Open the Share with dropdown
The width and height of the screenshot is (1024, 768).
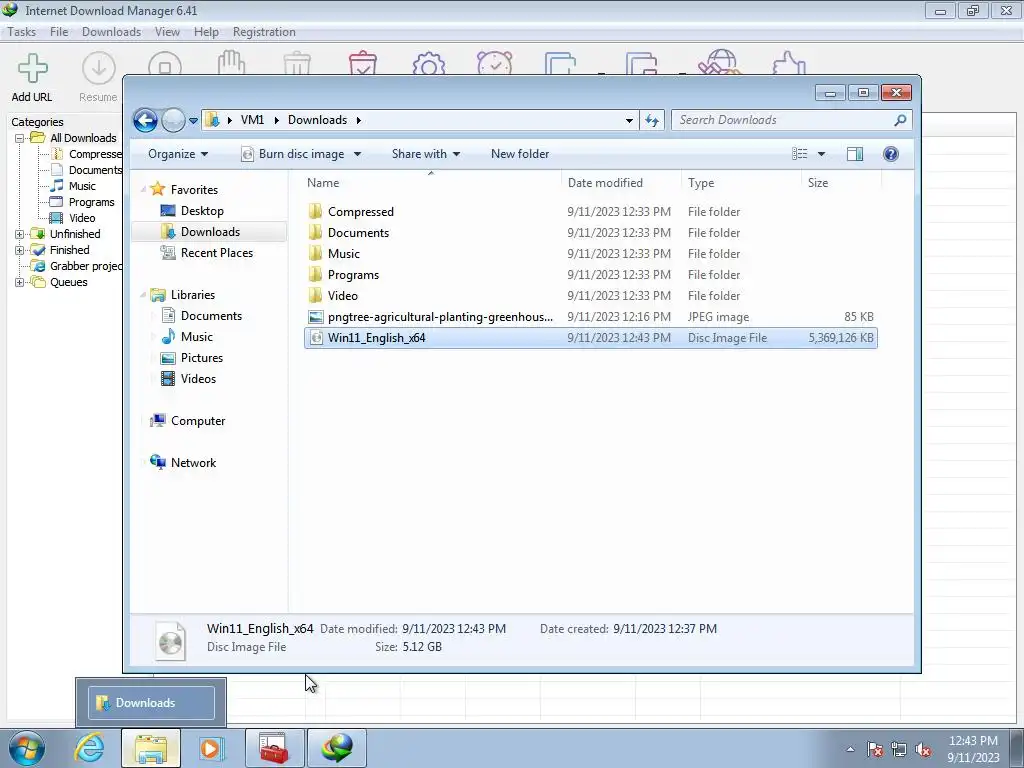click(426, 154)
